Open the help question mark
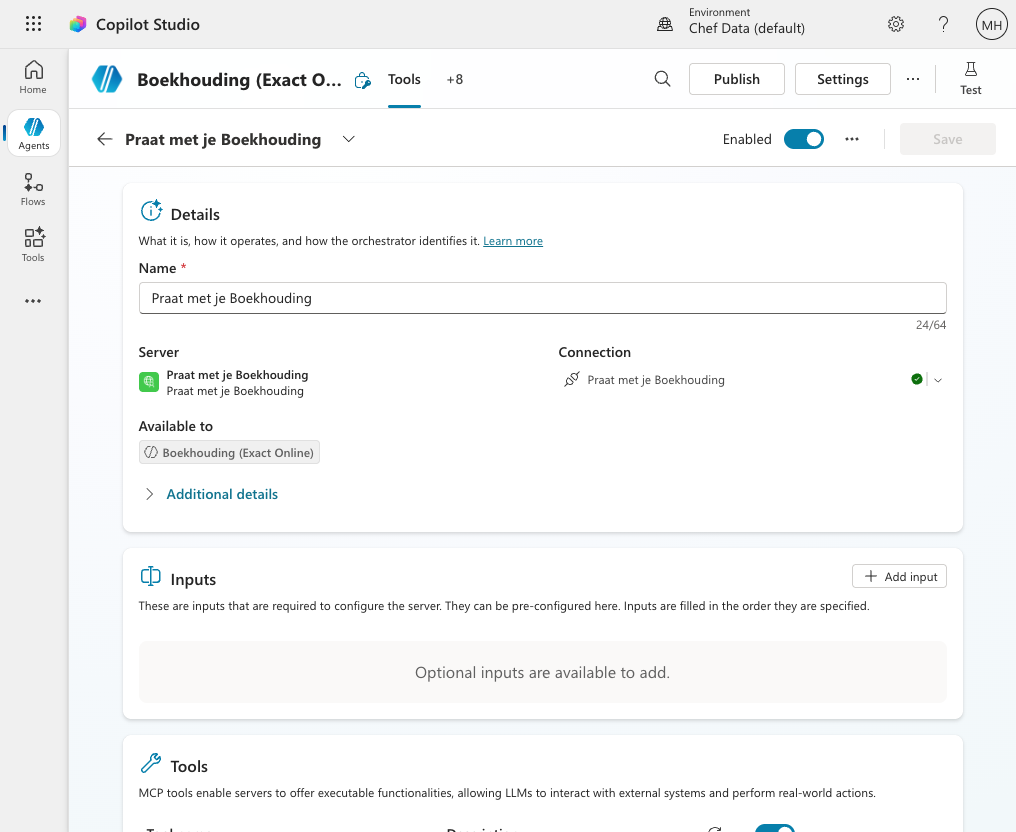Viewport: 1016px width, 832px height. click(x=943, y=24)
